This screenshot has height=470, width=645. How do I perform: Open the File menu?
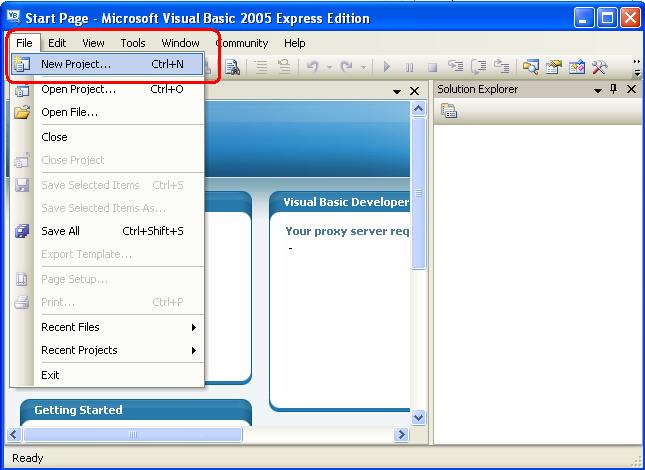(24, 43)
